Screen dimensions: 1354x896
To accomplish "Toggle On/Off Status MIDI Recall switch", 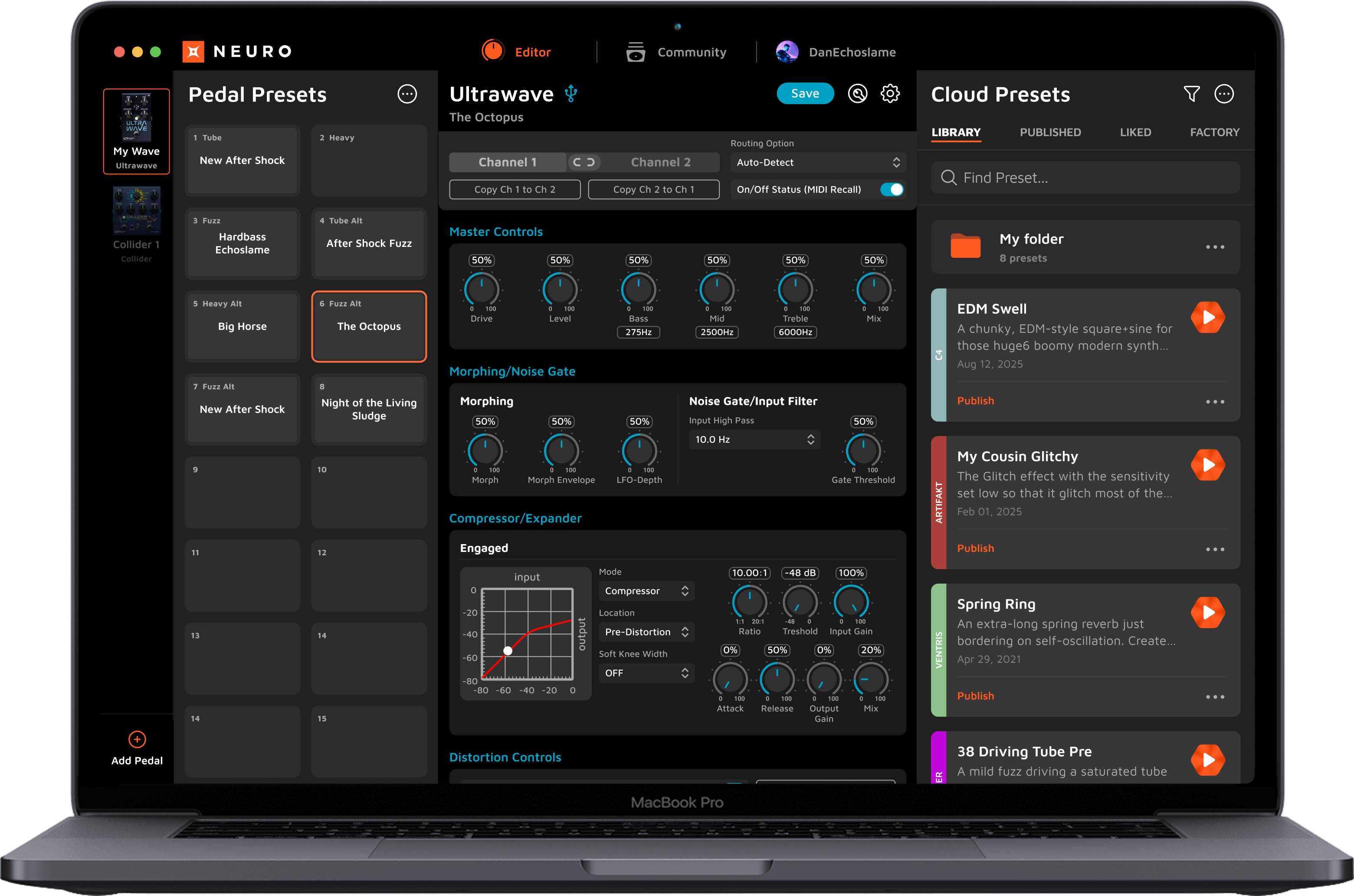I will 891,190.
